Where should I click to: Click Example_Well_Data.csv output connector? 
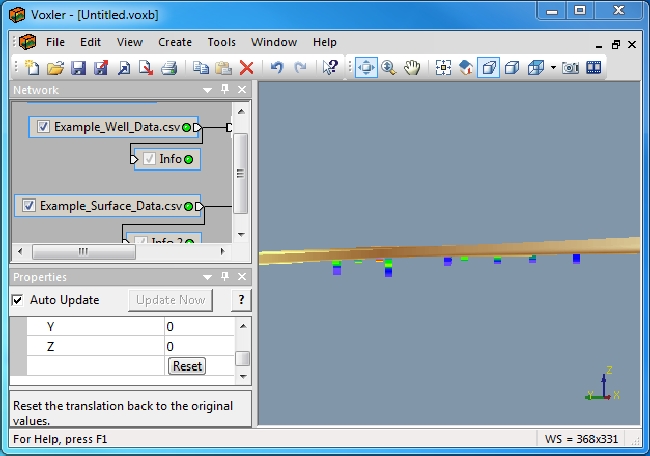(x=197, y=127)
